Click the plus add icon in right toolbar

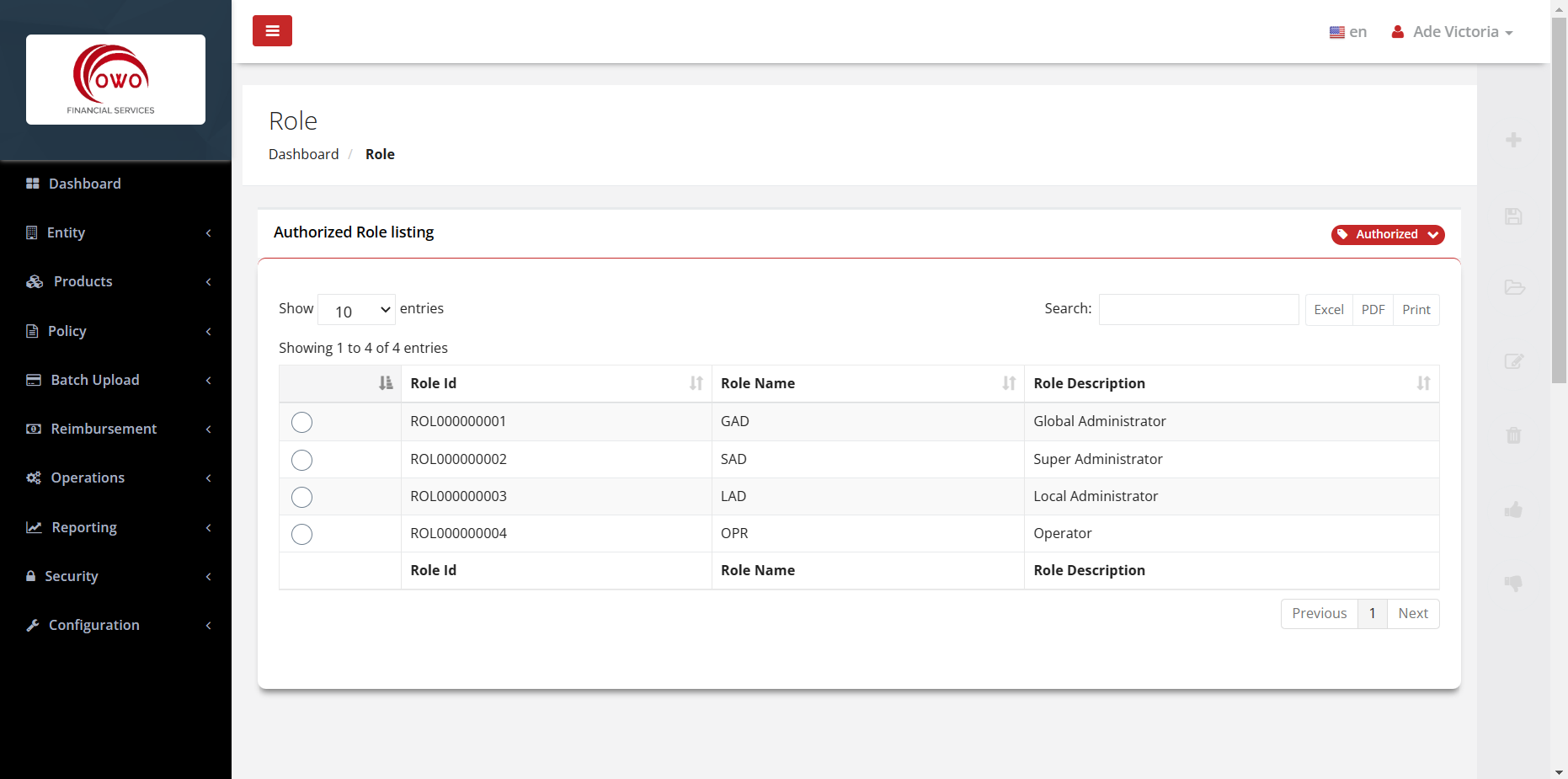pyautogui.click(x=1513, y=140)
